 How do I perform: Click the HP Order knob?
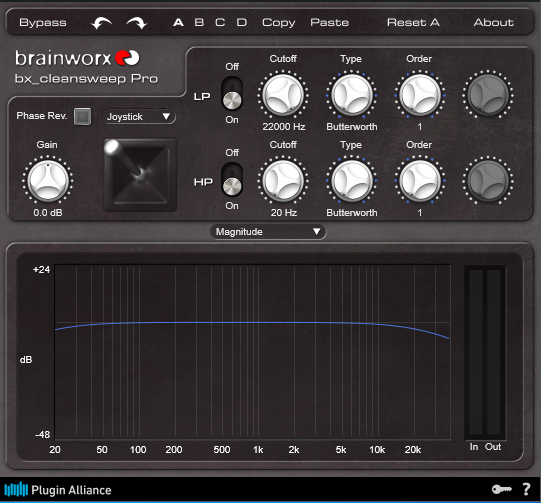420,180
